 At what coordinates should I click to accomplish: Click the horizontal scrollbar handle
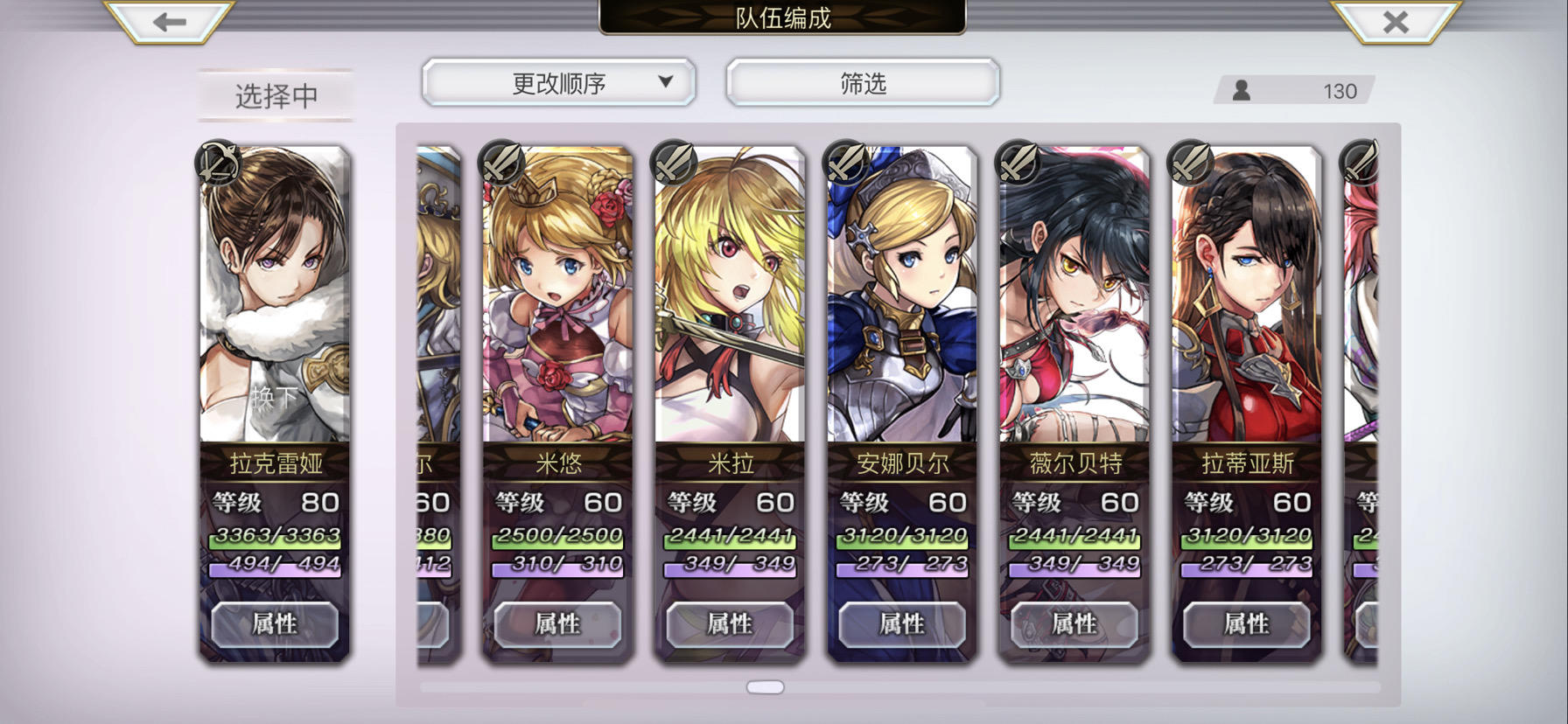[x=766, y=687]
